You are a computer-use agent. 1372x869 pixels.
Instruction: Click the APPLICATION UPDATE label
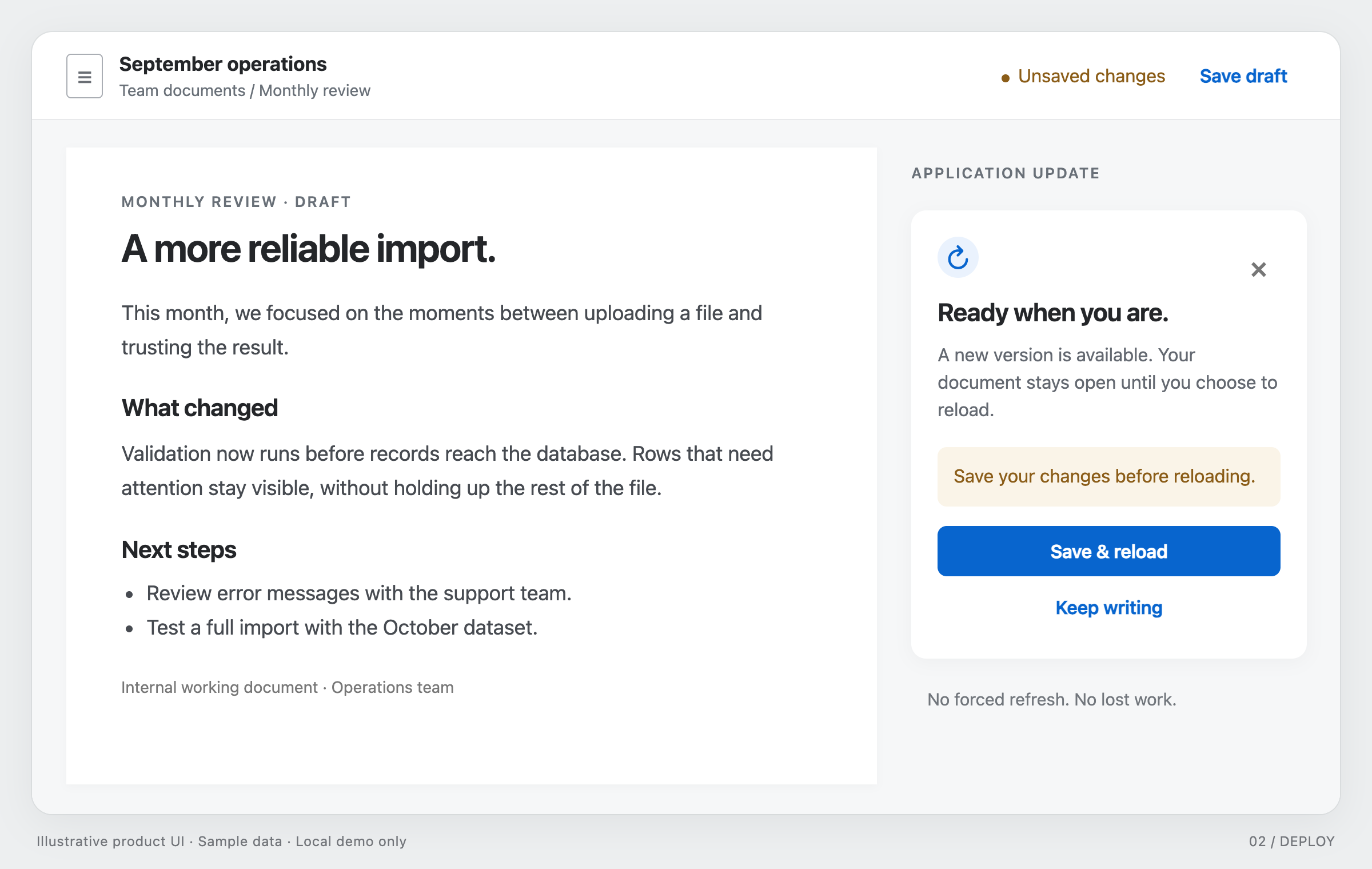click(x=1006, y=173)
